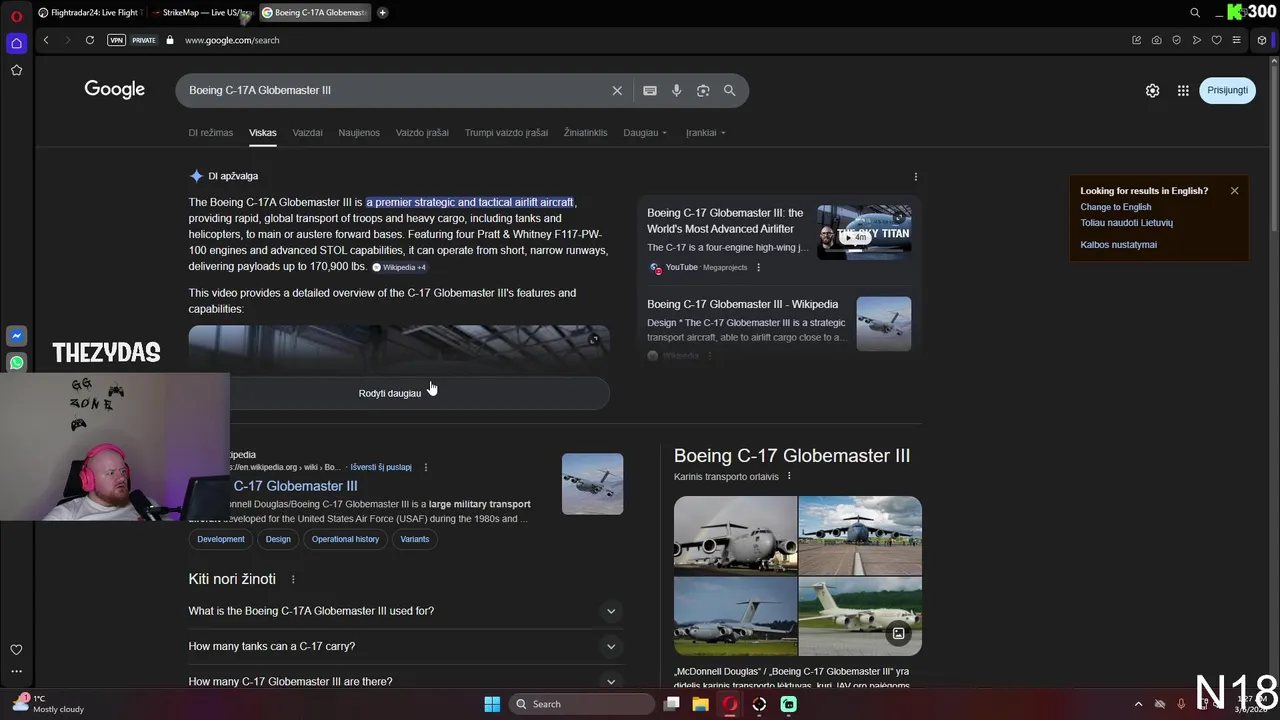Start voice search with microphone

[x=677, y=90]
